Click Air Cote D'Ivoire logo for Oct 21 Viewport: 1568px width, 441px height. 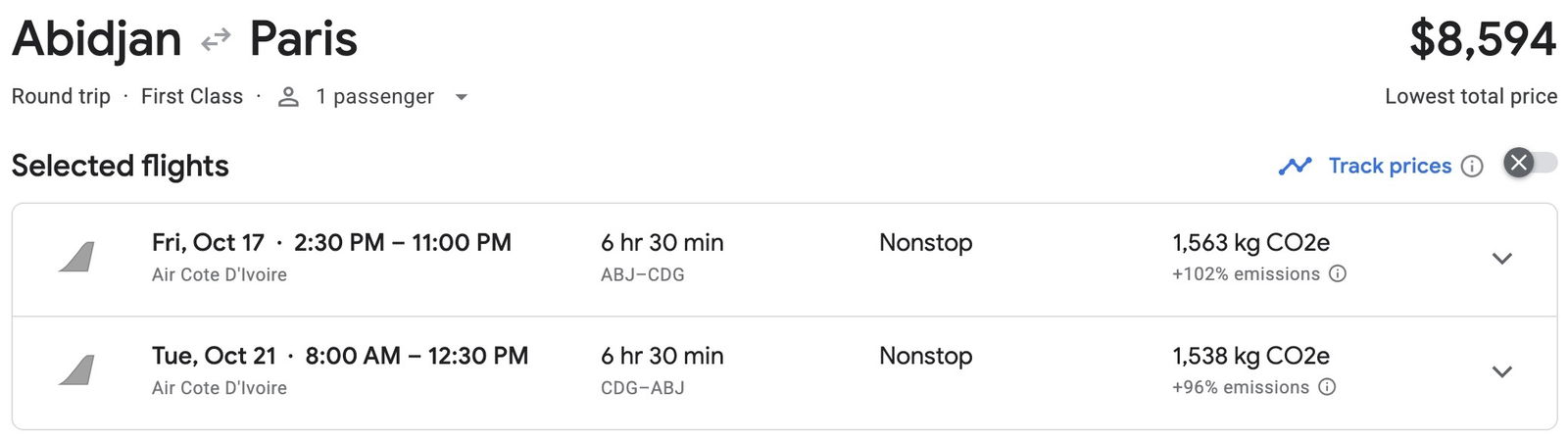[76, 370]
